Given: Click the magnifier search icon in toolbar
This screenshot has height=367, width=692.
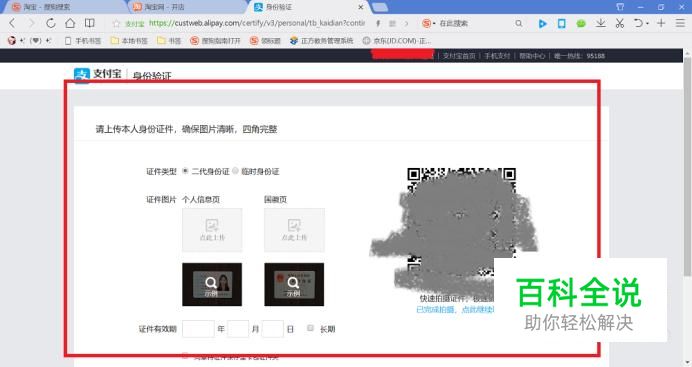Looking at the screenshot, I should pyautogui.click(x=519, y=23).
